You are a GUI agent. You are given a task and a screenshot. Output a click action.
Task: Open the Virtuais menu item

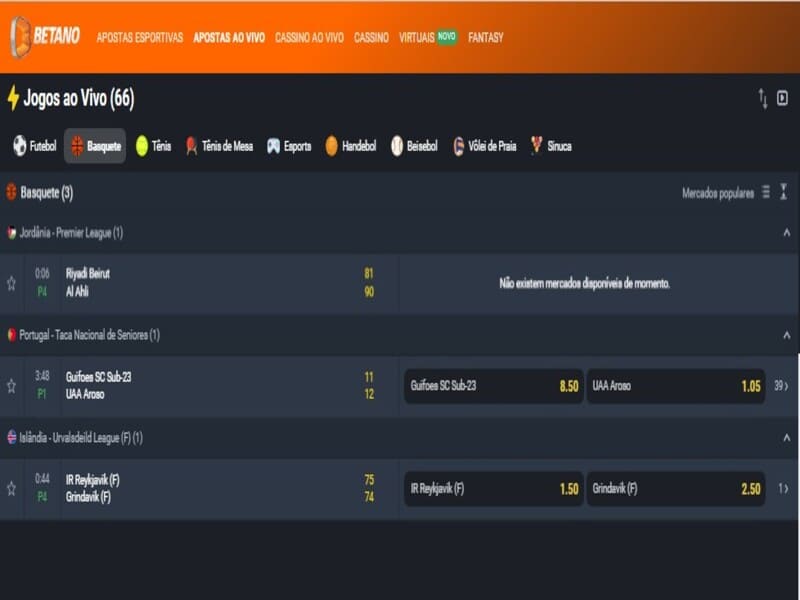pos(416,37)
